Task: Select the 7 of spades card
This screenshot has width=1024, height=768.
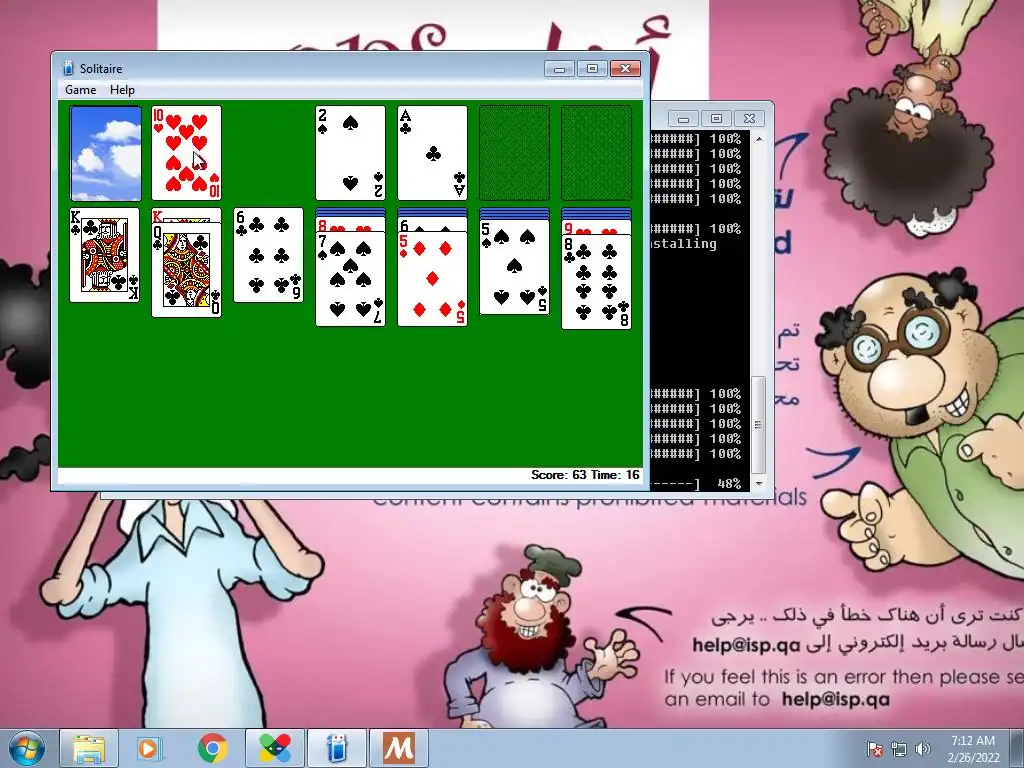Action: click(x=351, y=279)
